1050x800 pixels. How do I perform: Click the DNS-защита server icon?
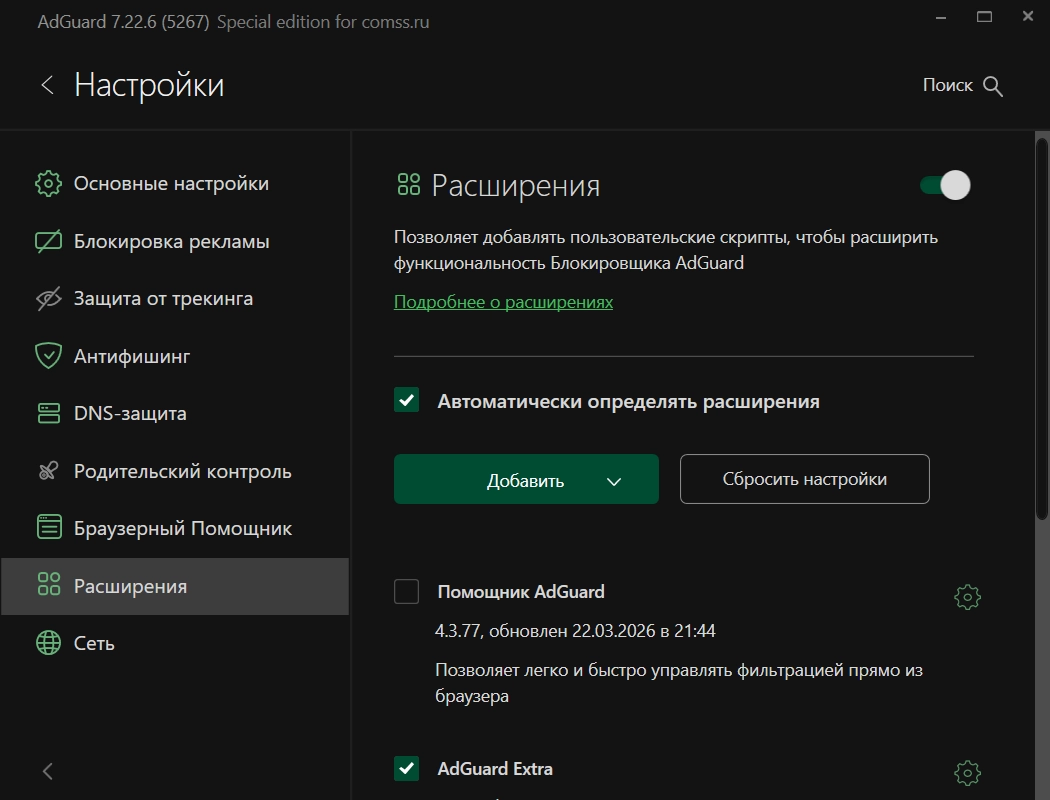[48, 414]
